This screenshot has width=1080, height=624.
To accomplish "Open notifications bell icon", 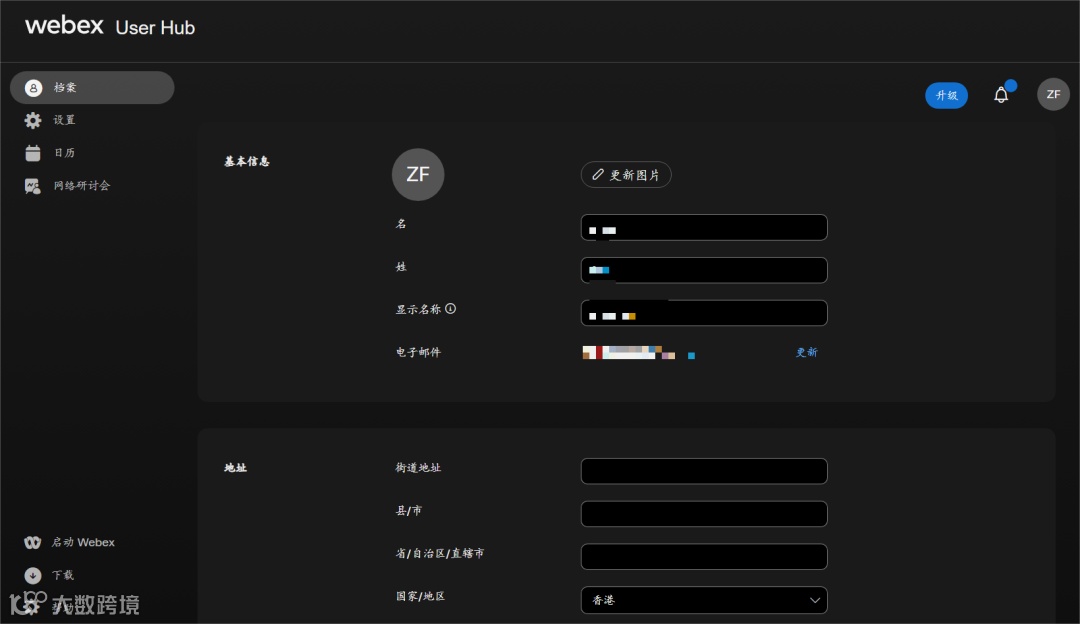I will coord(1001,94).
